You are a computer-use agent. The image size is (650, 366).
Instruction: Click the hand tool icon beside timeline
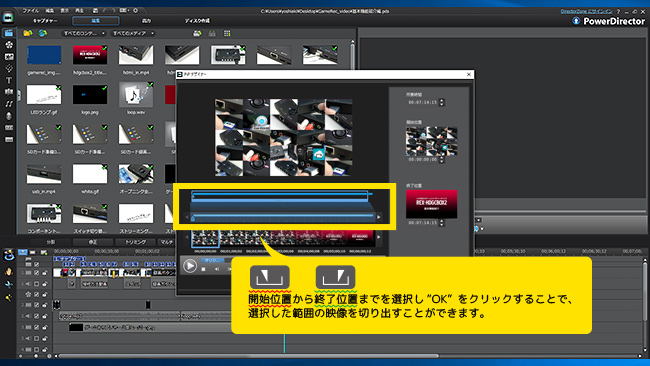[x=9, y=271]
